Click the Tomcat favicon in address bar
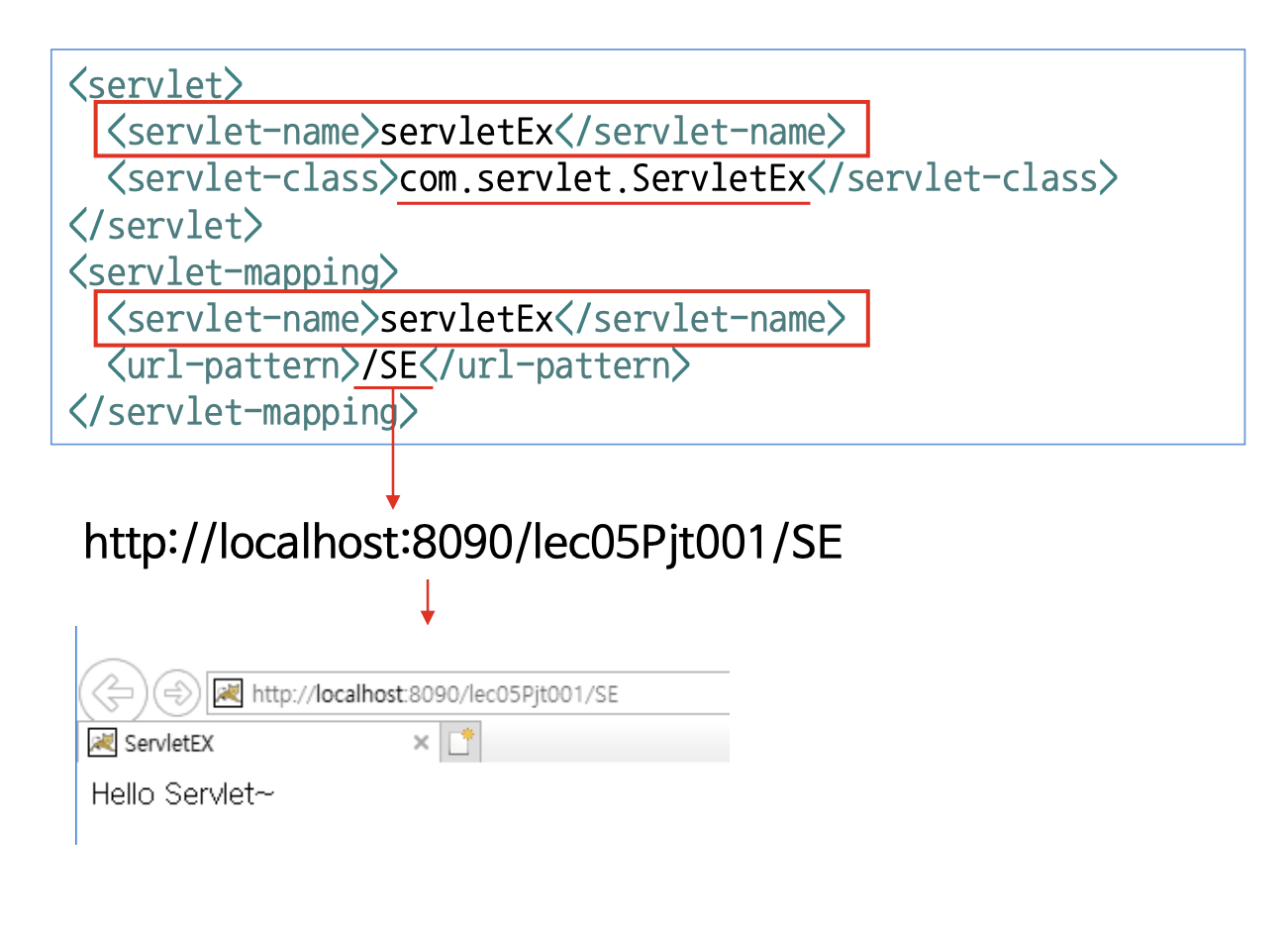The width and height of the screenshot is (1288, 930). coord(229,693)
